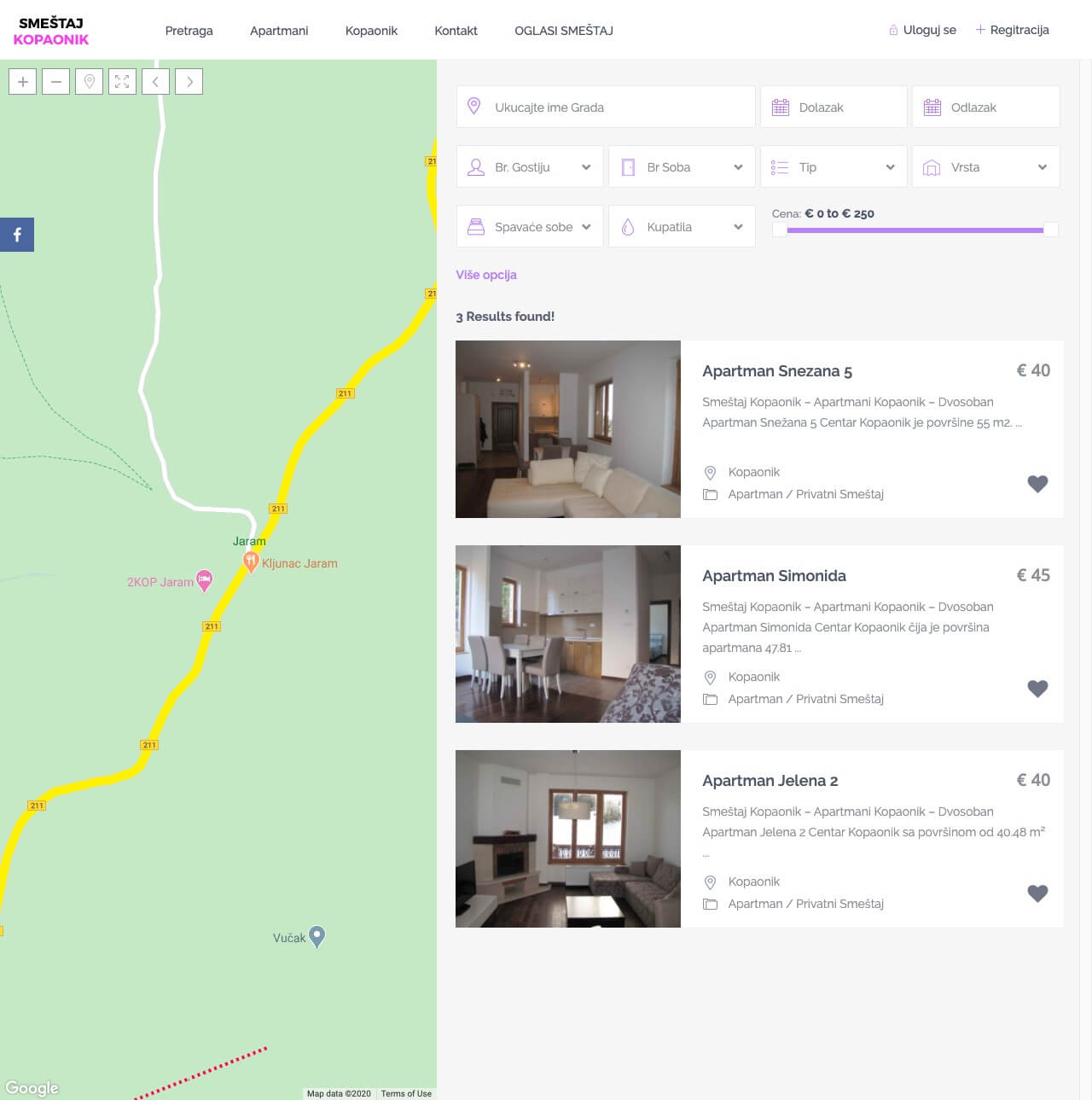Click the Više opcija link
The height and width of the screenshot is (1100, 1092).
pyautogui.click(x=486, y=275)
